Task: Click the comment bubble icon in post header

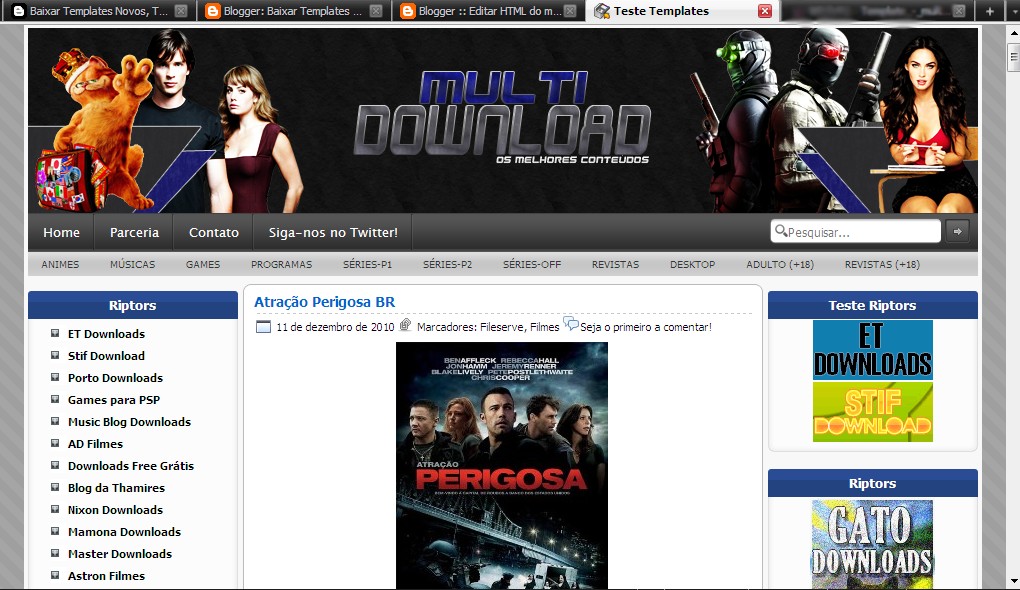Action: click(570, 323)
